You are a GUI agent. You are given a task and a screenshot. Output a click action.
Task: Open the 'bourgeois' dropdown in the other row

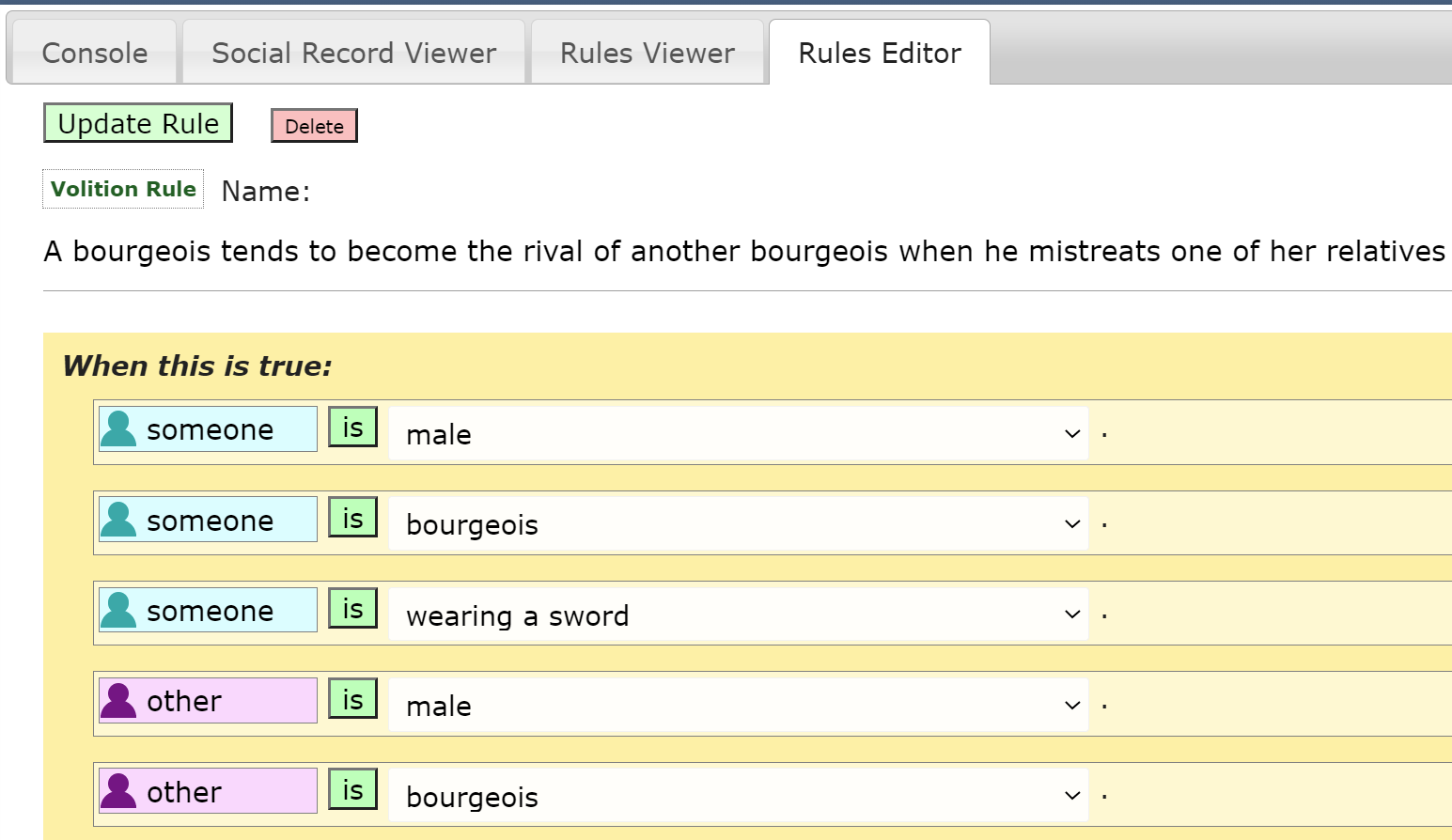coord(739,797)
